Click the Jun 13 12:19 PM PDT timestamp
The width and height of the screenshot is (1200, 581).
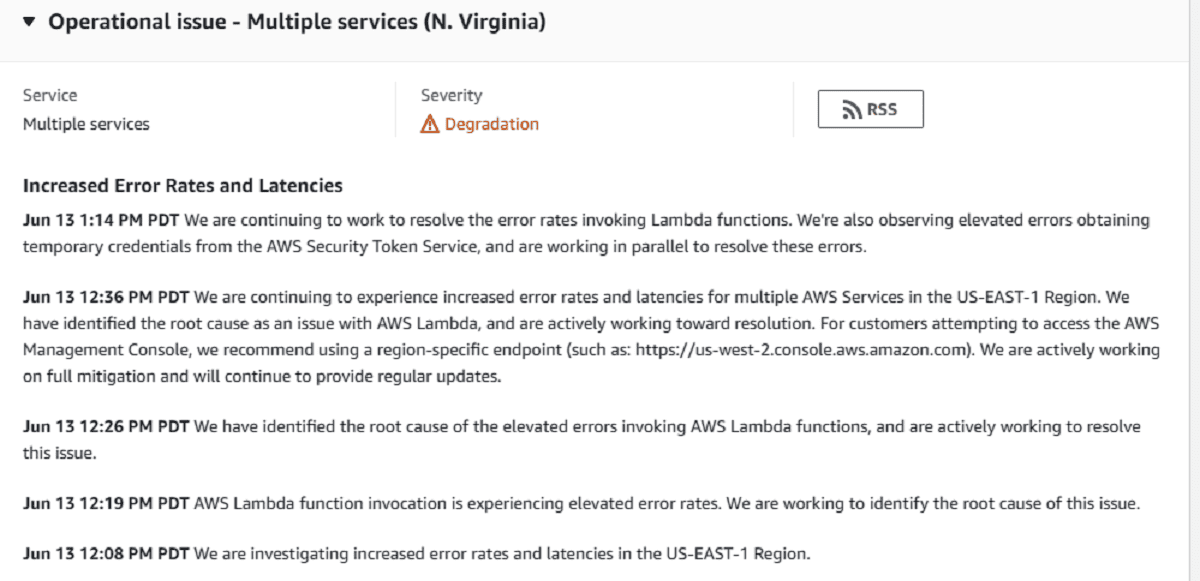106,504
